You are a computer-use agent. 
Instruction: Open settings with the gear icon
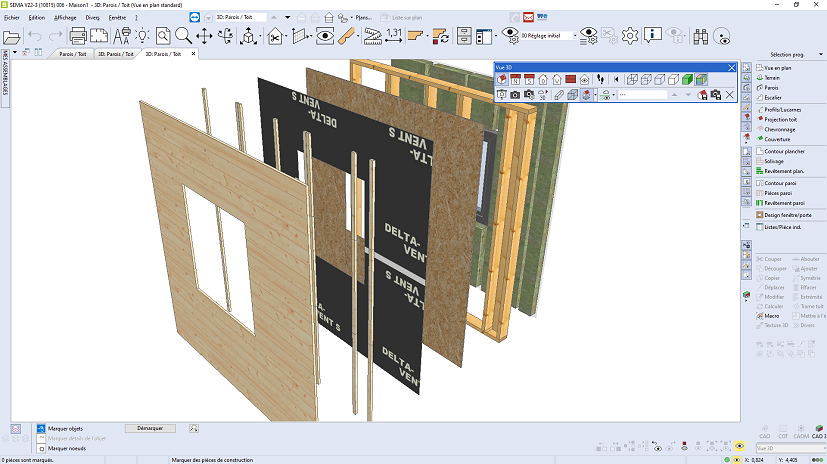[x=629, y=35]
